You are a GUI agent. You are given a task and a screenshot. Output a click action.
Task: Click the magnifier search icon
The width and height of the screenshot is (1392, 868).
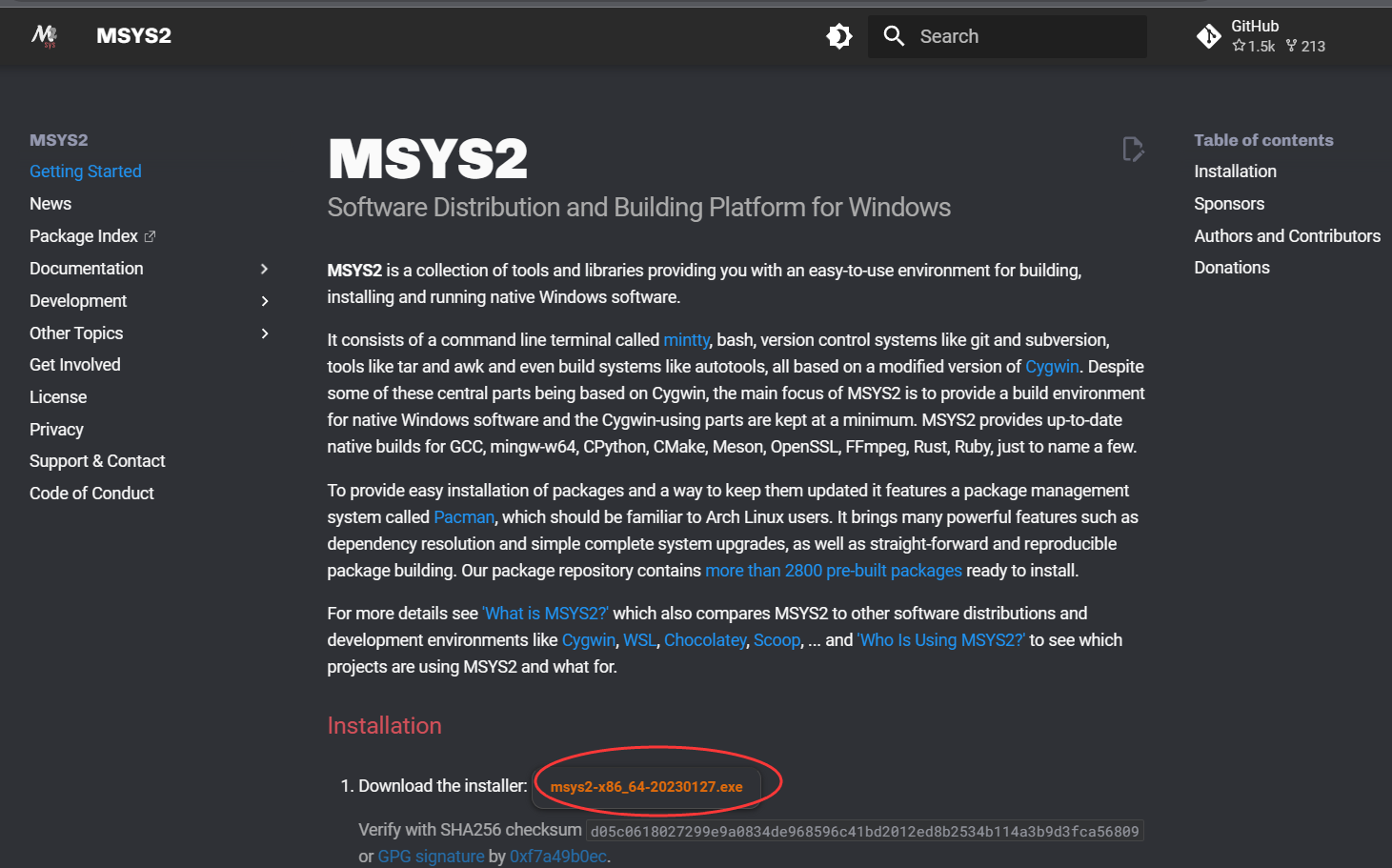tap(894, 36)
